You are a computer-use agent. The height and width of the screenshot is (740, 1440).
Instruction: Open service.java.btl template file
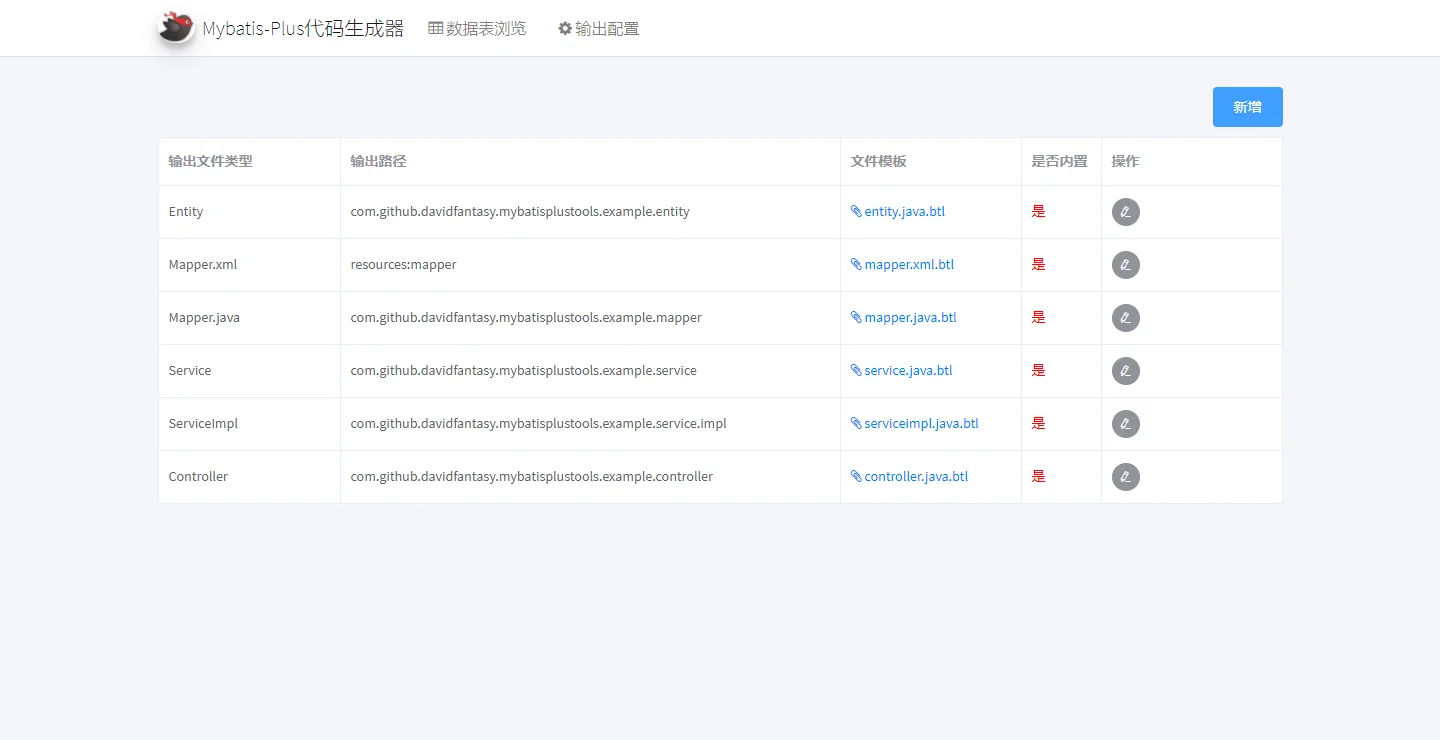pos(907,371)
